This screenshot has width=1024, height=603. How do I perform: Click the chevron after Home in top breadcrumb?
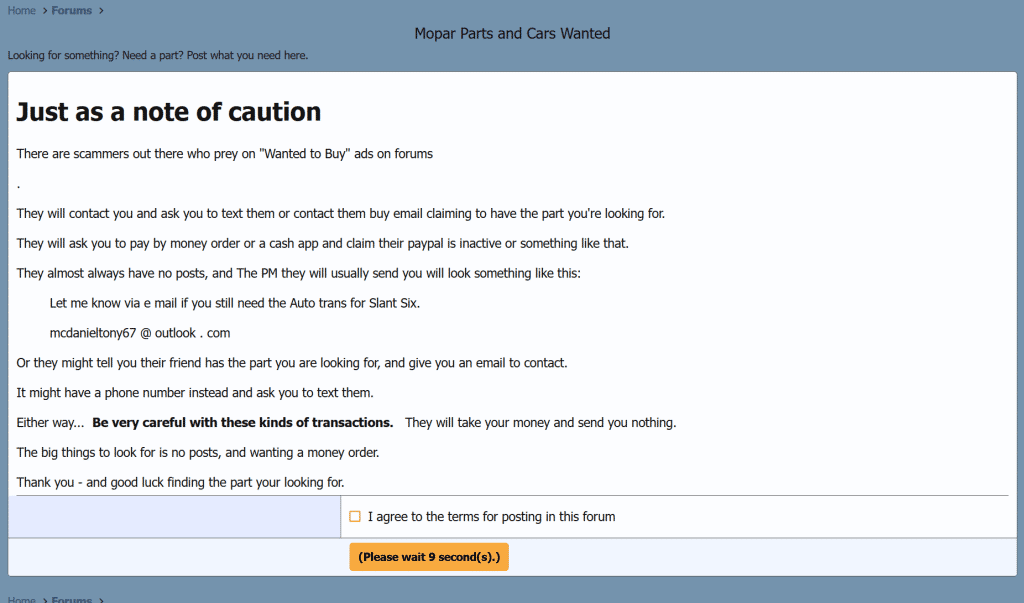click(x=44, y=11)
